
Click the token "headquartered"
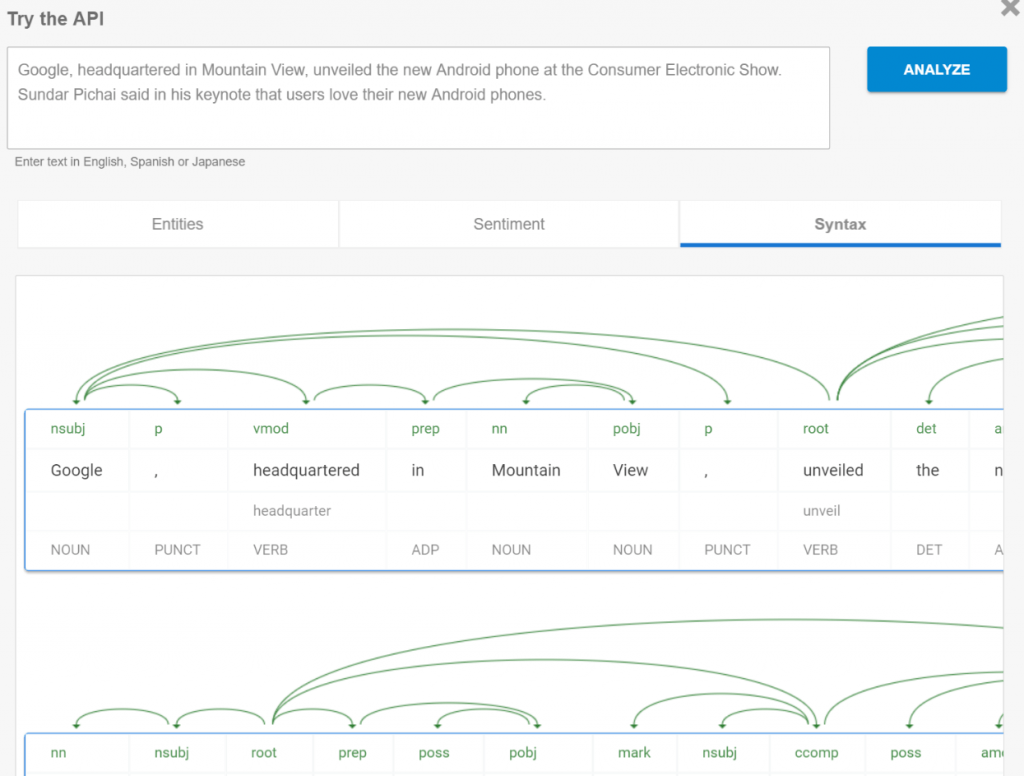306,470
